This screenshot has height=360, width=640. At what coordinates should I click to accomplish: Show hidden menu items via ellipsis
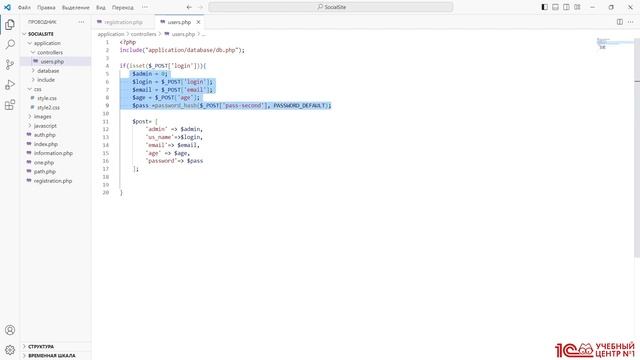145,7
